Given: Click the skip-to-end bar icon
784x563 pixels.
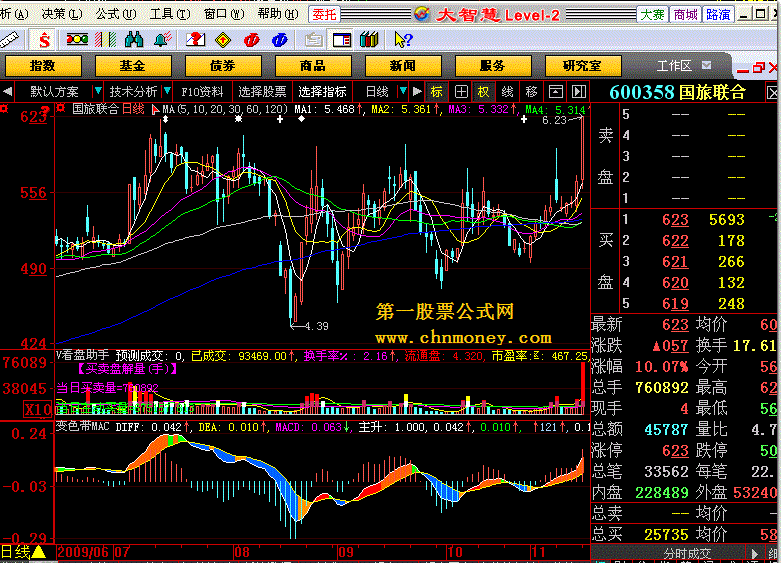Looking at the screenshot, I should point(578,92).
